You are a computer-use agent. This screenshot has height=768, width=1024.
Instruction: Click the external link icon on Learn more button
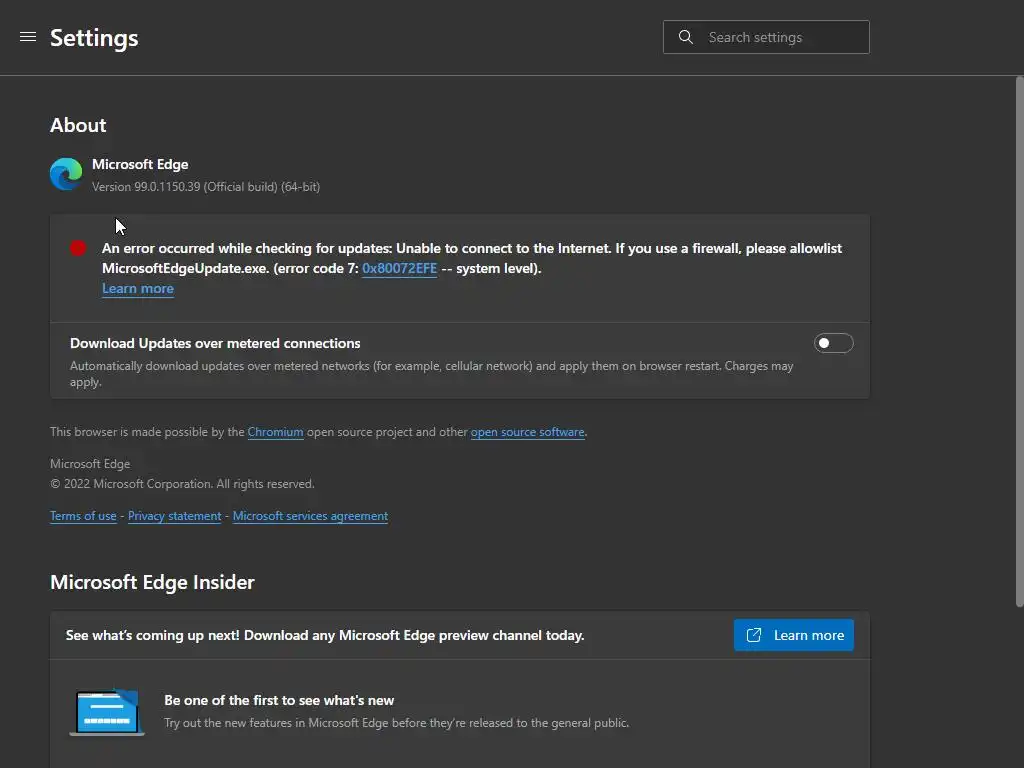coord(755,635)
